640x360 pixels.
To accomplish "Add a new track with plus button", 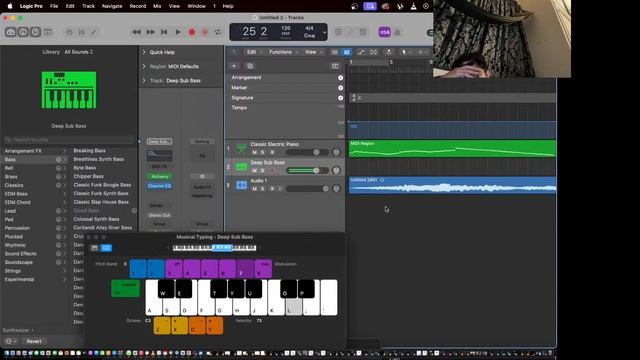I will pyautogui.click(x=234, y=66).
